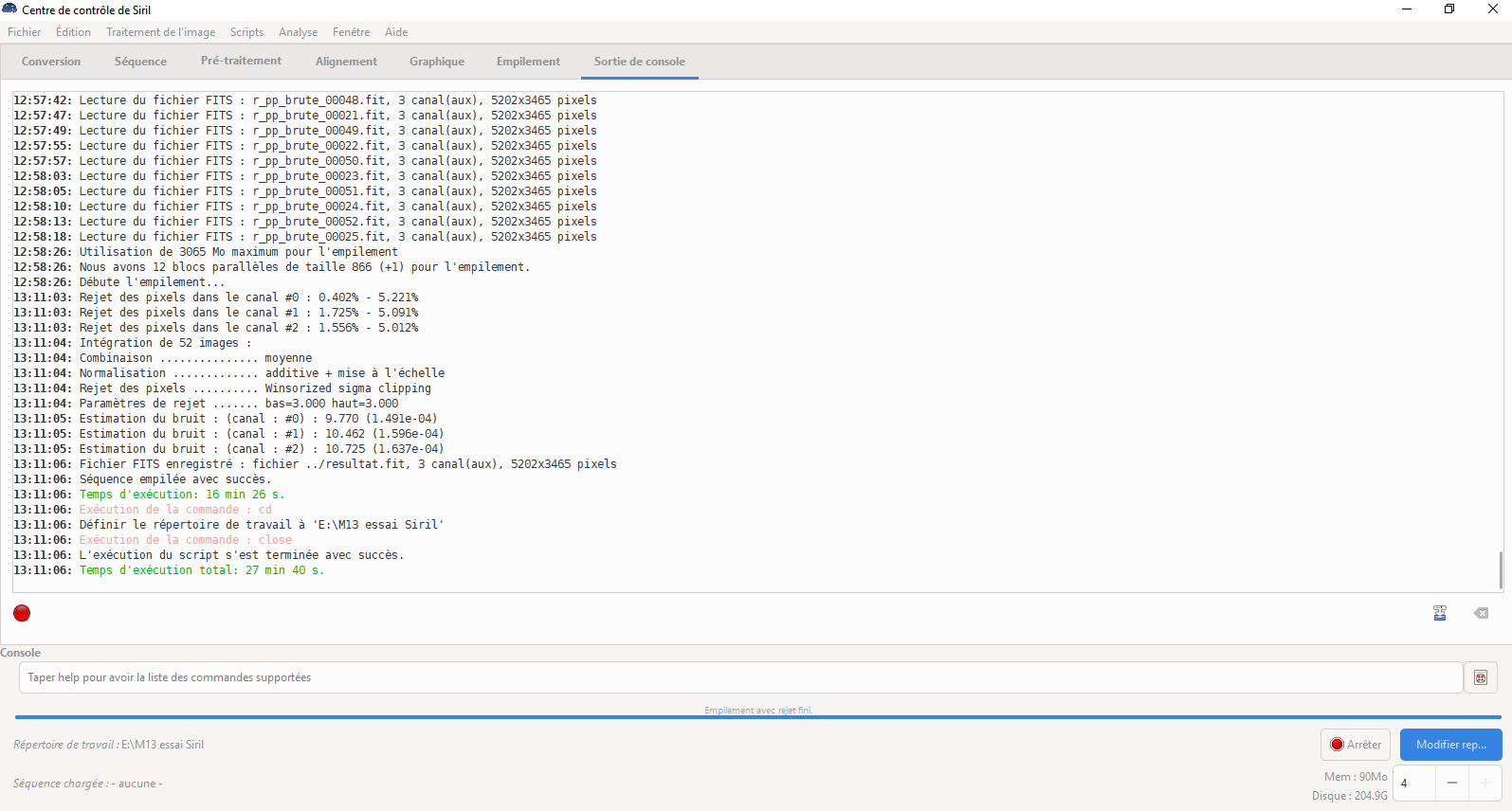
Task: Focus the thread count field showing 4
Action: point(1414,784)
